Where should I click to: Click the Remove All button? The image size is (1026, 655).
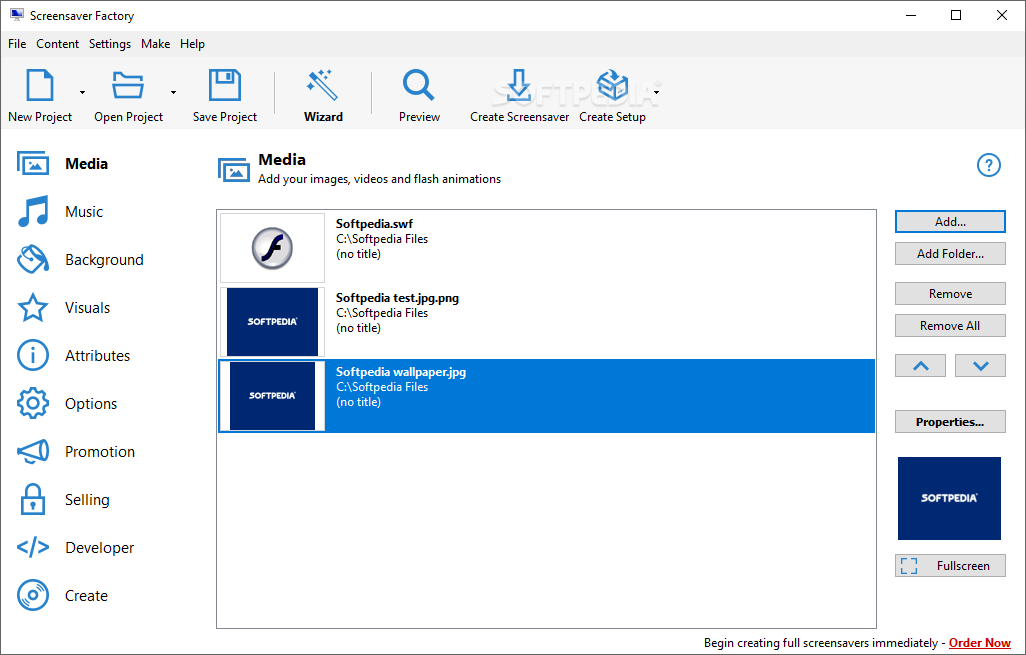(x=950, y=326)
